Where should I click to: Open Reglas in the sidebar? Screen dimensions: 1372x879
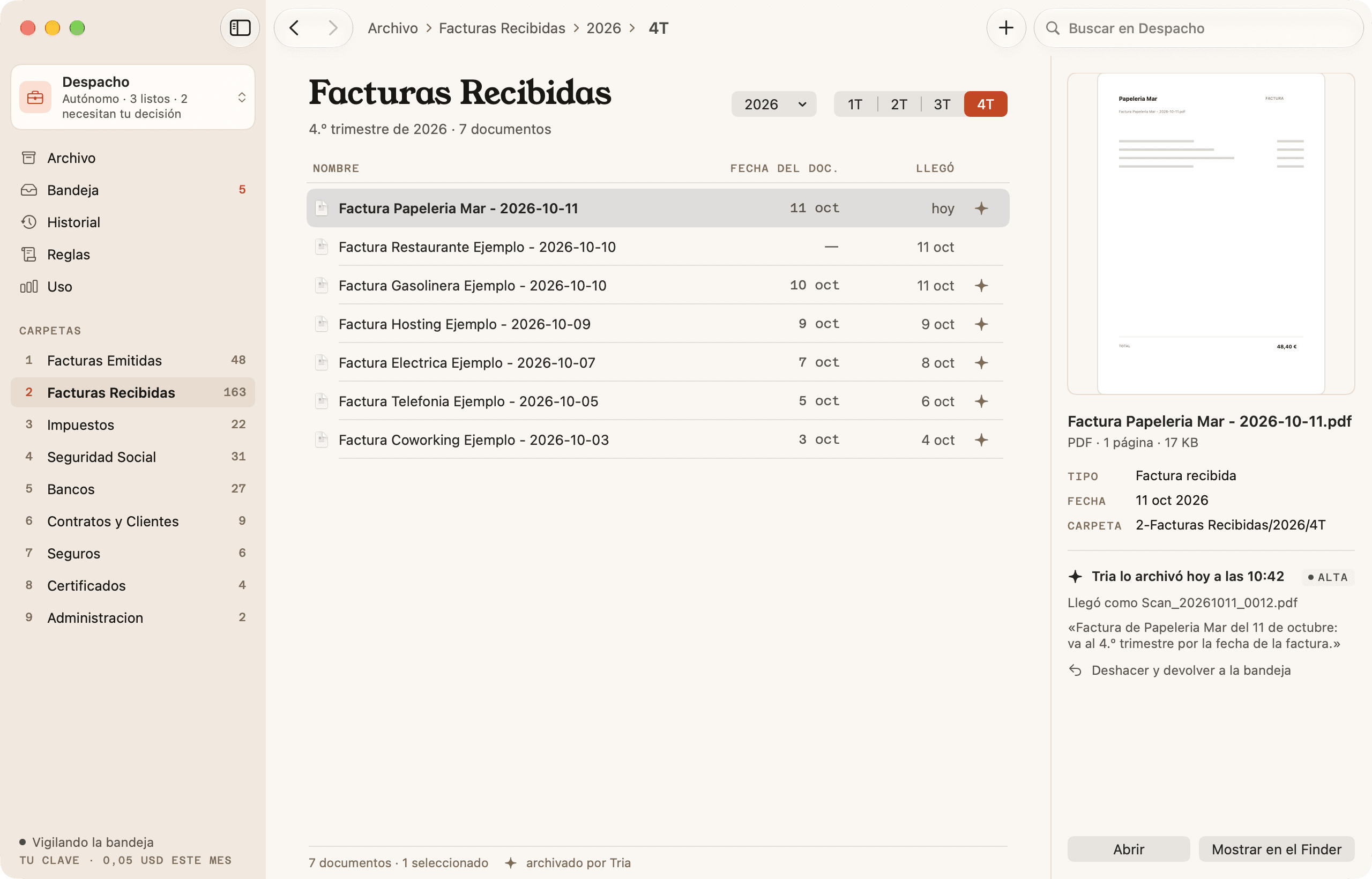point(133,255)
